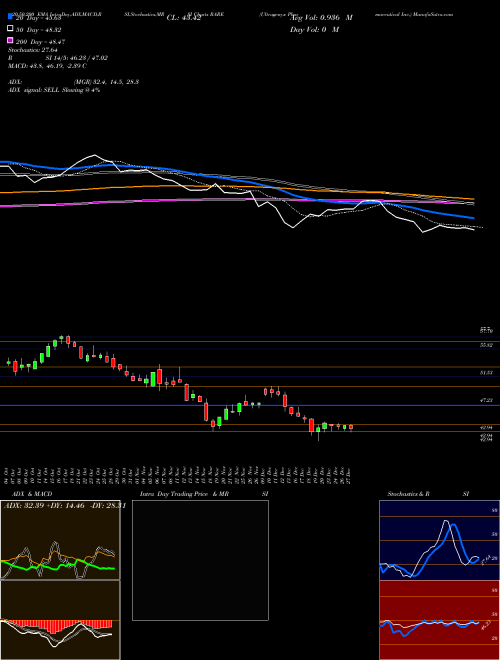Open the MACD histogram chart panel
Screen dimensions: 500x660
(60, 620)
